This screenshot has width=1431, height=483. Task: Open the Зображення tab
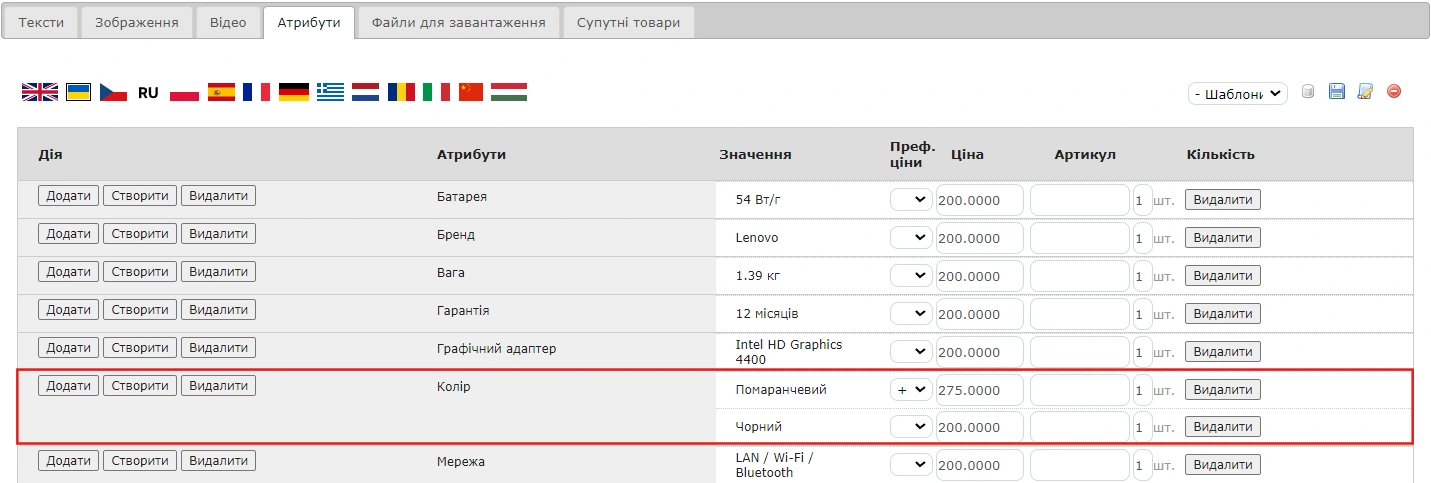(137, 23)
